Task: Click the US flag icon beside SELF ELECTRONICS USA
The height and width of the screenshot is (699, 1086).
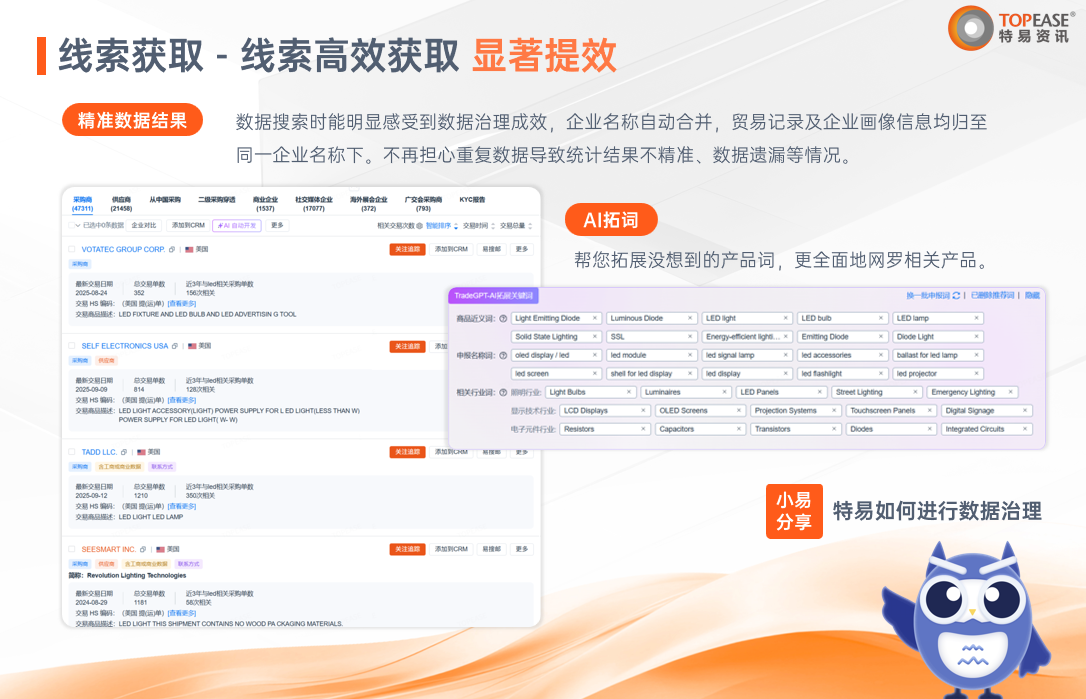Action: pyautogui.click(x=191, y=345)
